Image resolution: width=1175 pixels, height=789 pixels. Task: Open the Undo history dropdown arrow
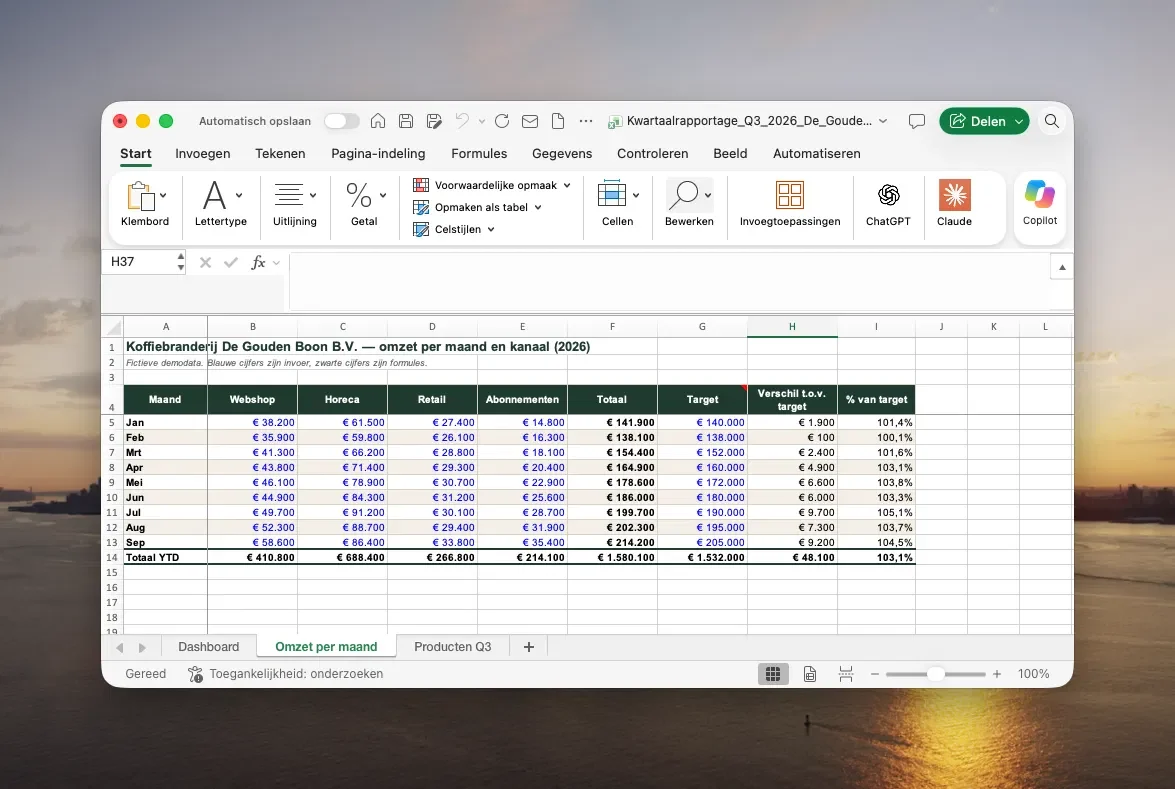(481, 121)
